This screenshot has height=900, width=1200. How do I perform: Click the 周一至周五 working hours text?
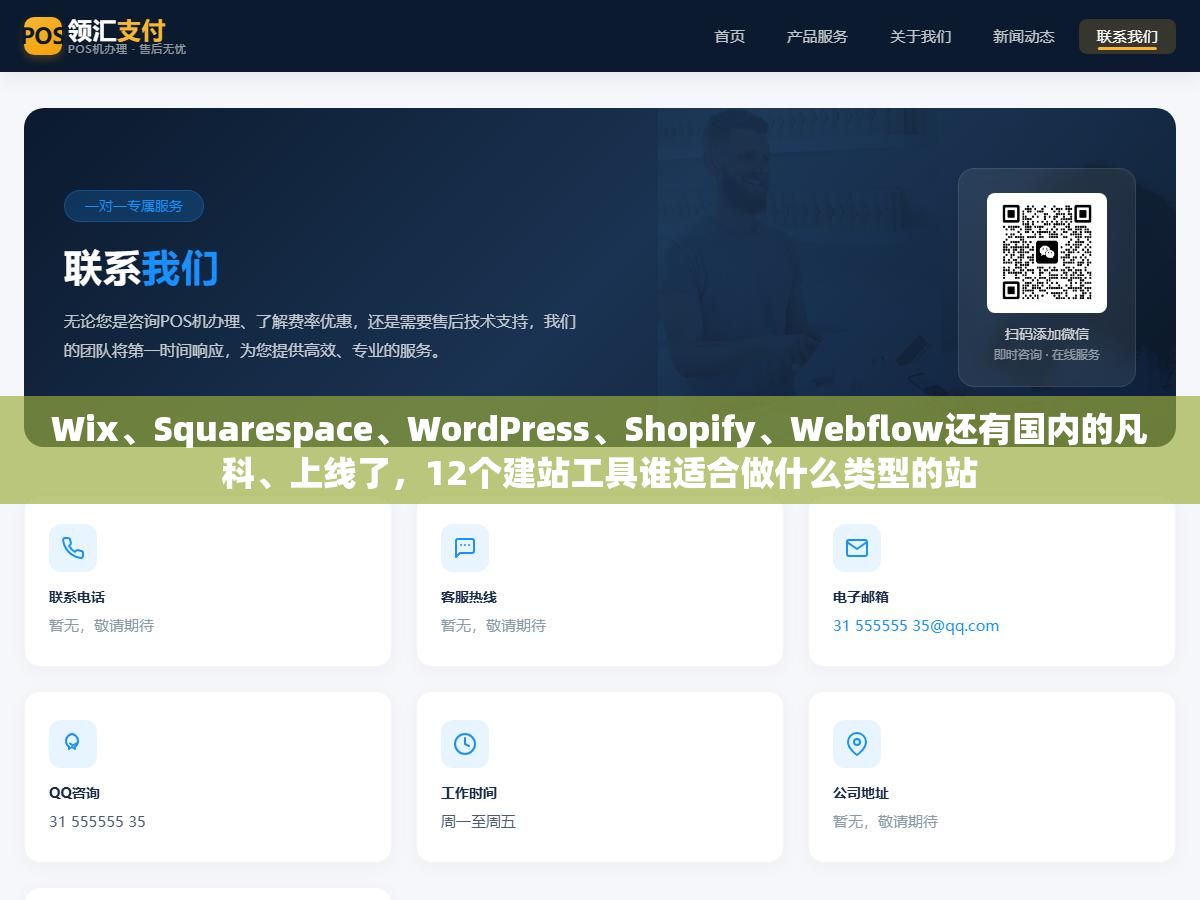point(478,822)
